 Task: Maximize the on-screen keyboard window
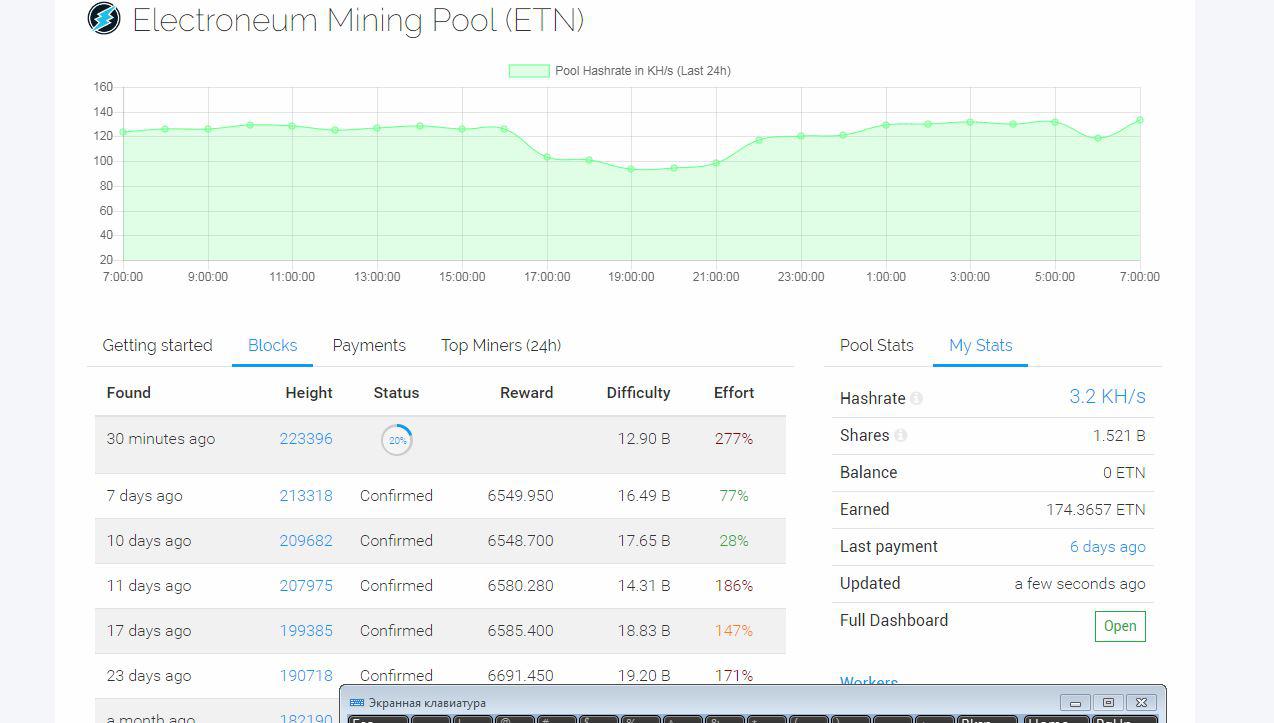[1108, 703]
